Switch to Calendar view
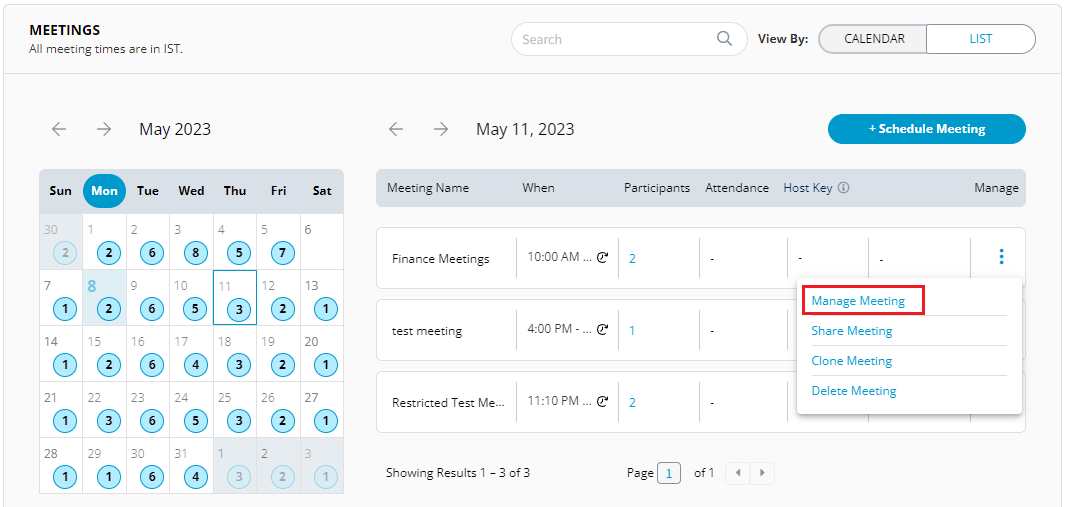 click(x=873, y=39)
